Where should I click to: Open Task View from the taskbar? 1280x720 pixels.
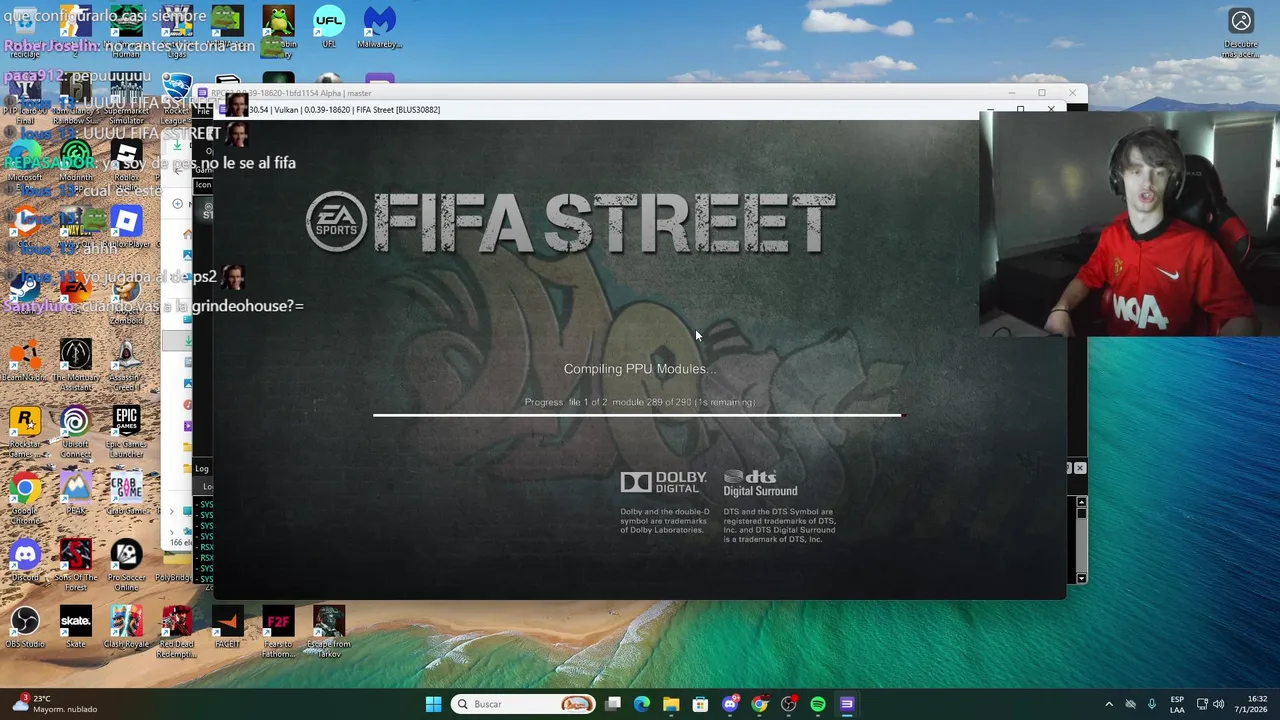tap(613, 704)
